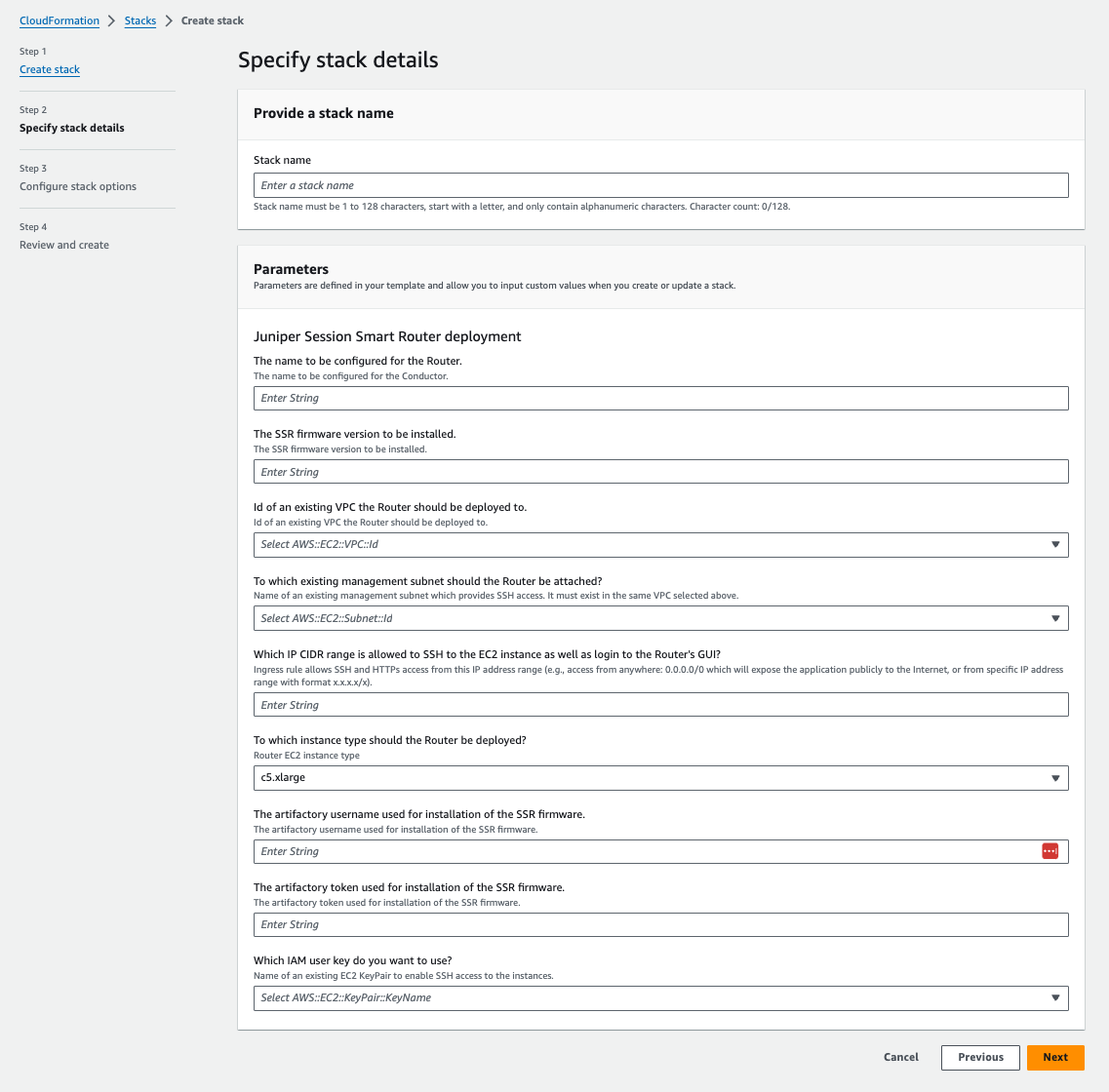
Task: Click the IP CIDR range input field
Action: pos(660,705)
